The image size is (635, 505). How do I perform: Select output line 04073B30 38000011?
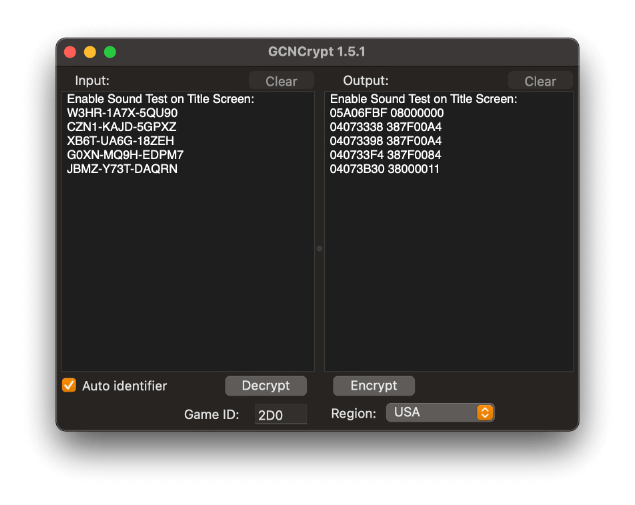(x=385, y=169)
